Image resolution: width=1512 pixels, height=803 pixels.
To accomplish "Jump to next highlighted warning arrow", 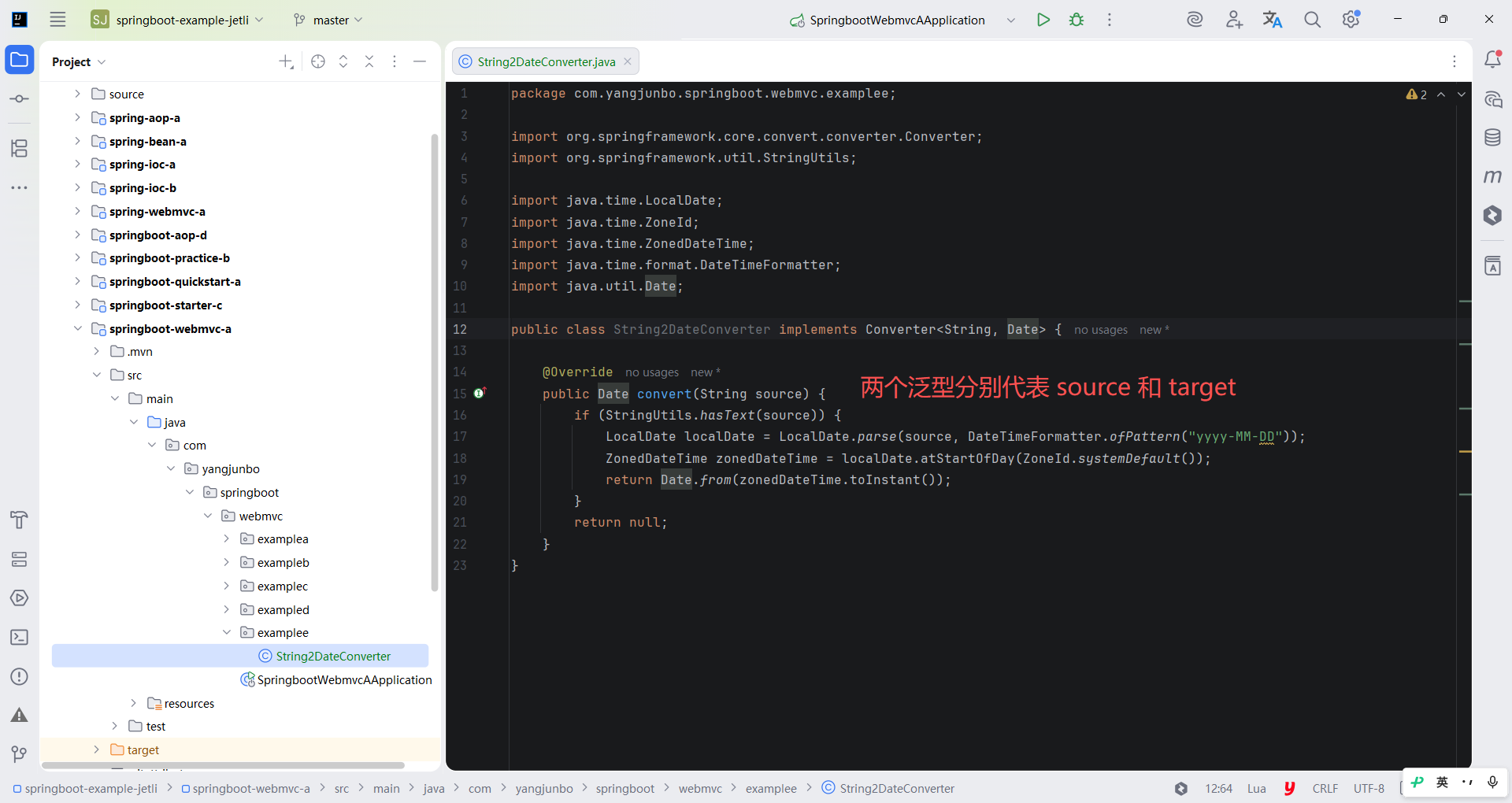I will click(x=1462, y=94).
